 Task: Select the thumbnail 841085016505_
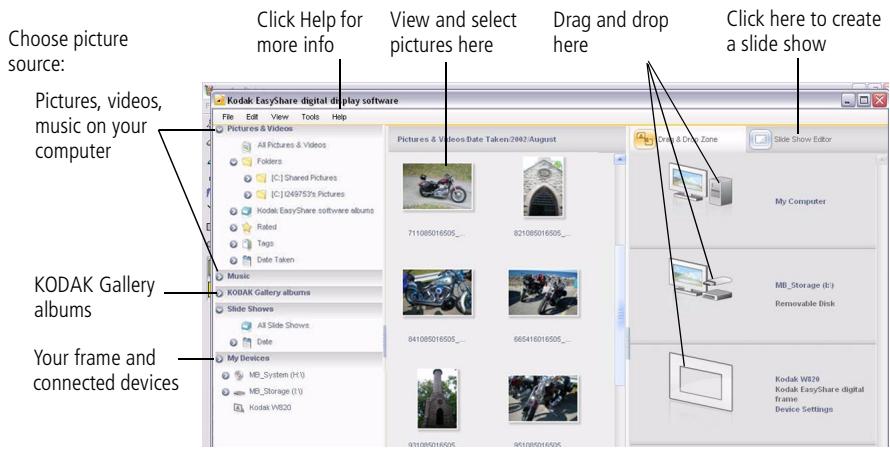pyautogui.click(x=437, y=293)
